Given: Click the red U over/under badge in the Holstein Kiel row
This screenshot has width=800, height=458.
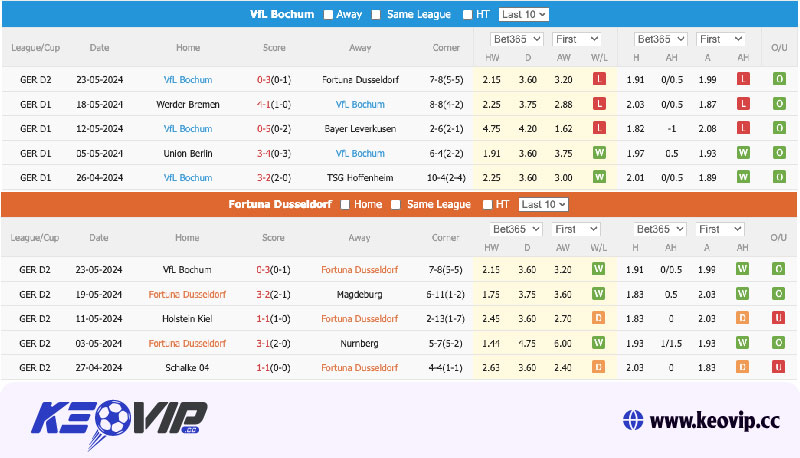Looking at the screenshot, I should tap(778, 318).
